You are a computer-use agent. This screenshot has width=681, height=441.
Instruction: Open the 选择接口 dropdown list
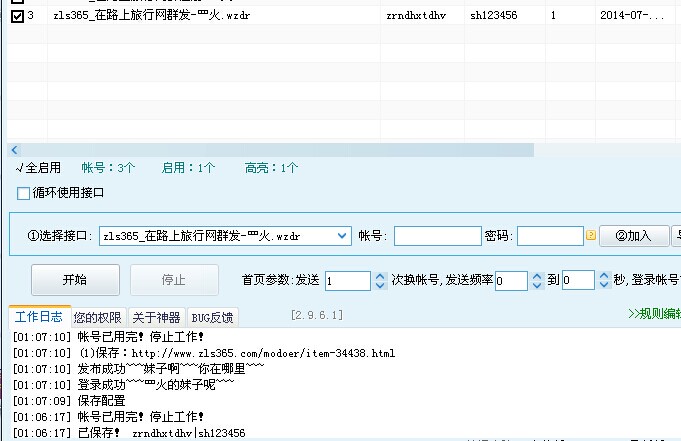tap(342, 236)
